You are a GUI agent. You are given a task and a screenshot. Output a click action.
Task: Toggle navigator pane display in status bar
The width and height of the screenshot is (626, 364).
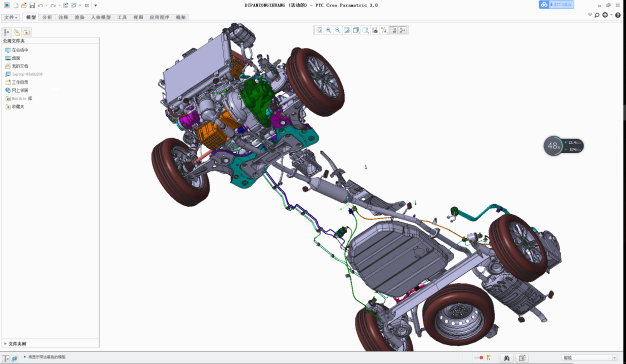coord(6,358)
